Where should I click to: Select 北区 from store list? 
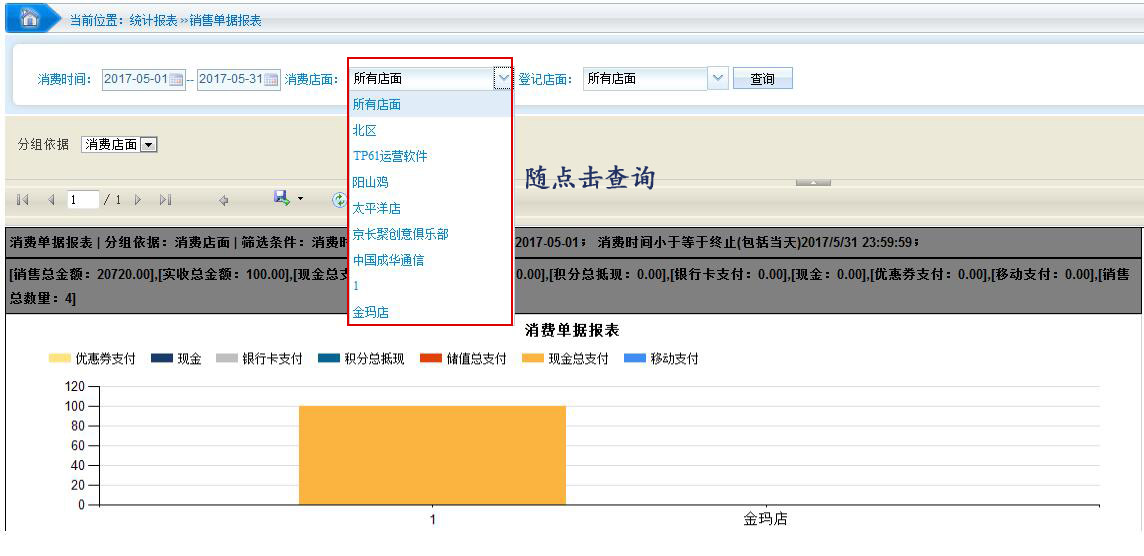(x=364, y=130)
